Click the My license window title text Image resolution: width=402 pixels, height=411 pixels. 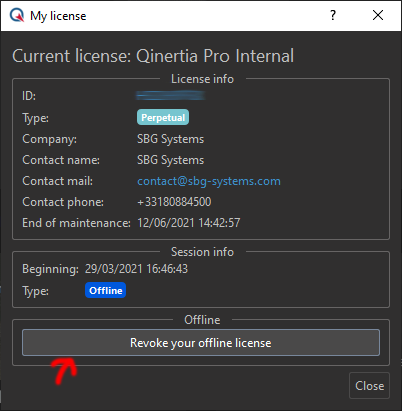coord(58,16)
